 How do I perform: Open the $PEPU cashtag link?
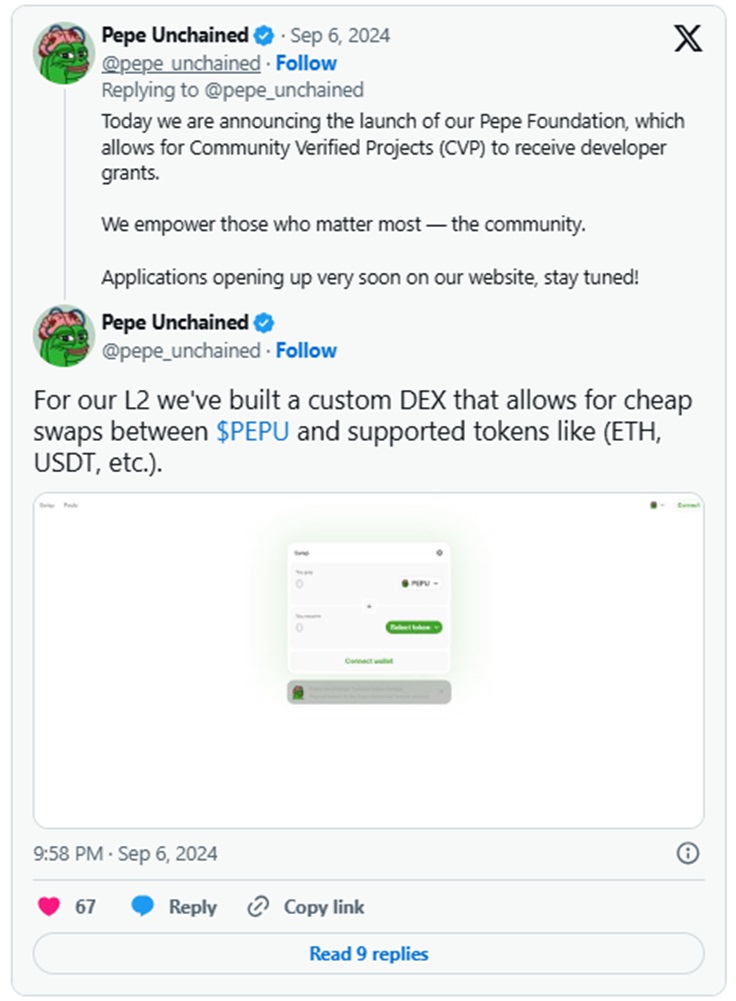click(253, 434)
